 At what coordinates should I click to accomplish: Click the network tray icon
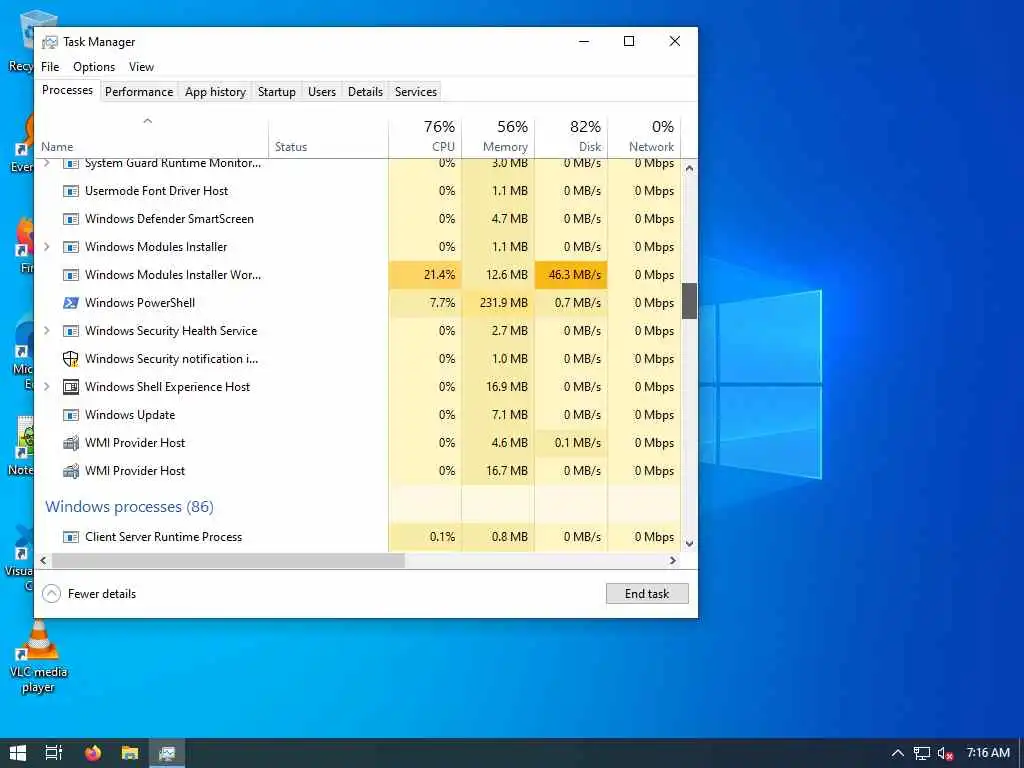pyautogui.click(x=921, y=753)
